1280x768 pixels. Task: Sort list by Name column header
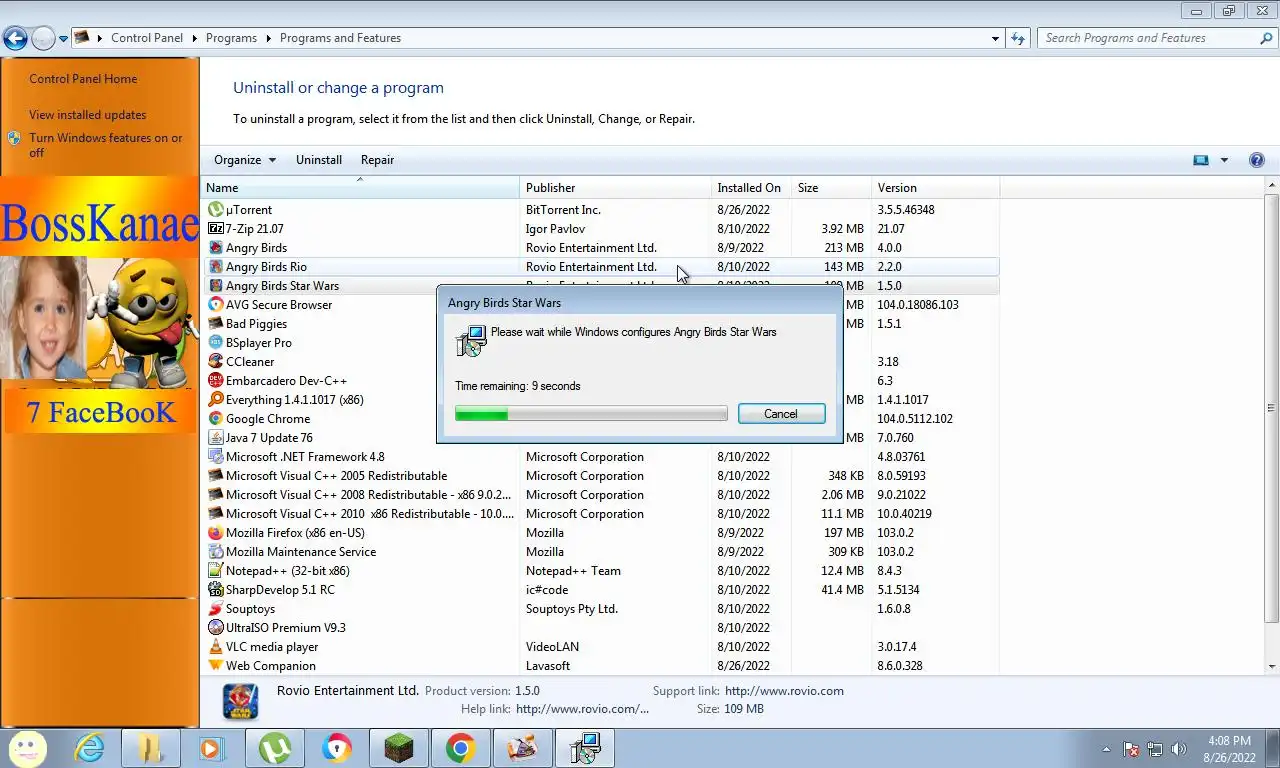pyautogui.click(x=361, y=188)
